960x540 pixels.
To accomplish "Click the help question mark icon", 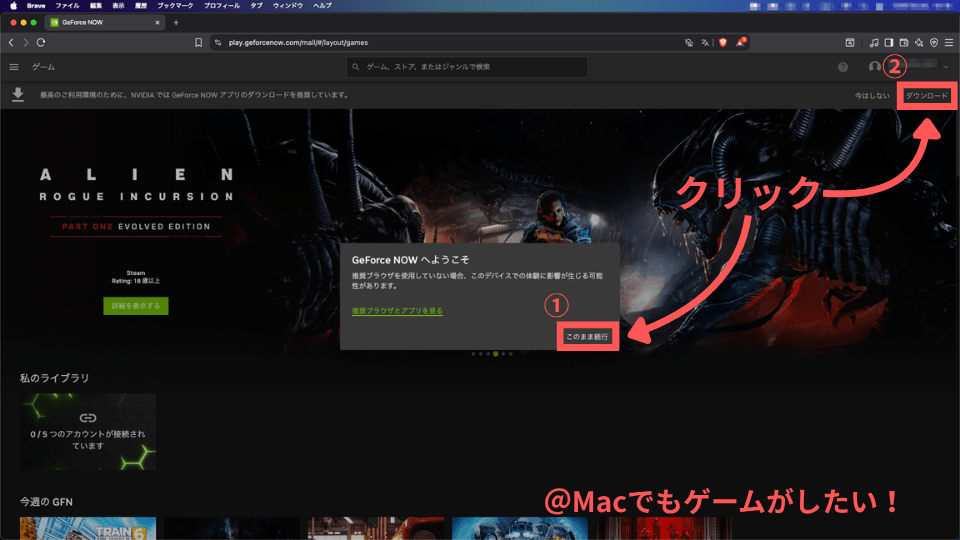I will pyautogui.click(x=842, y=67).
